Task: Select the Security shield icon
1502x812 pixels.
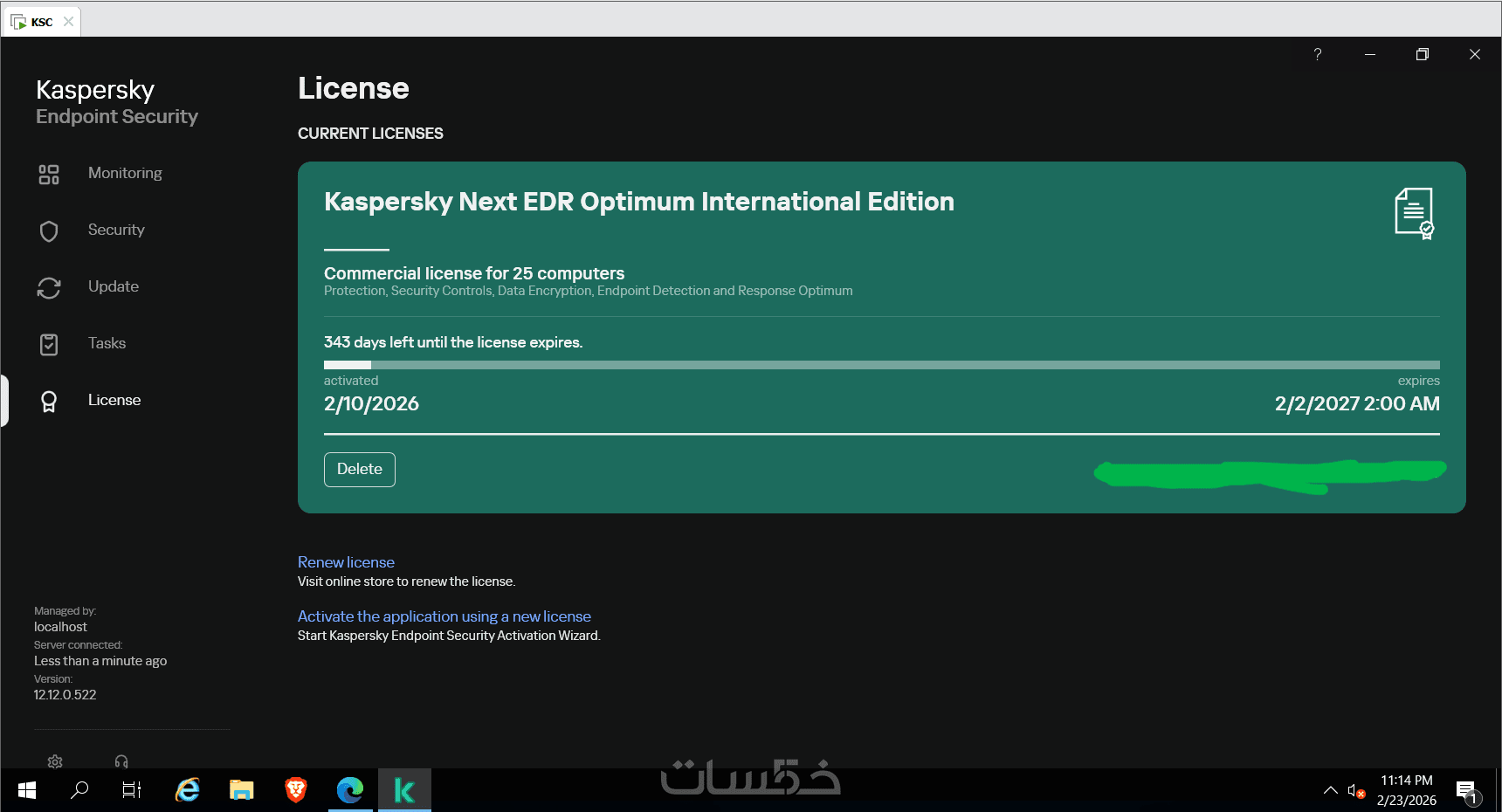Action: [49, 231]
